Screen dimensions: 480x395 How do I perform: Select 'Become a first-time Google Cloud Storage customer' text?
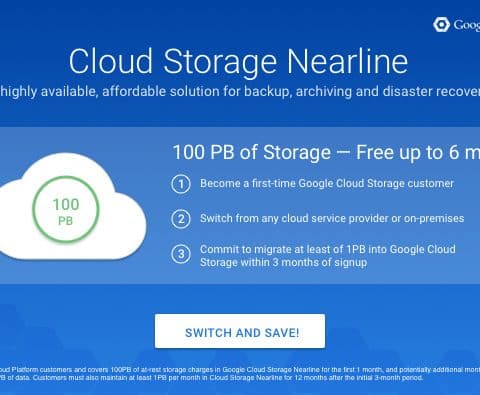pyautogui.click(x=327, y=183)
